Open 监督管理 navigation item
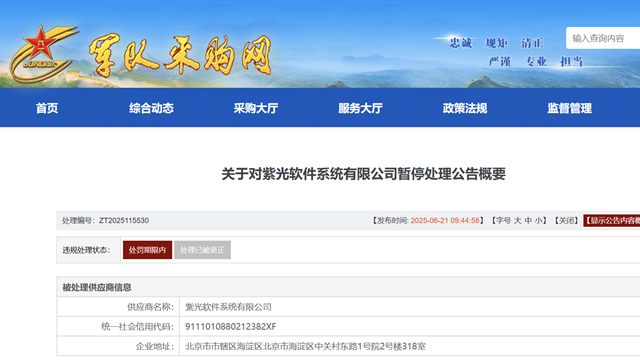Screen dimensions: 640x360 [569, 108]
